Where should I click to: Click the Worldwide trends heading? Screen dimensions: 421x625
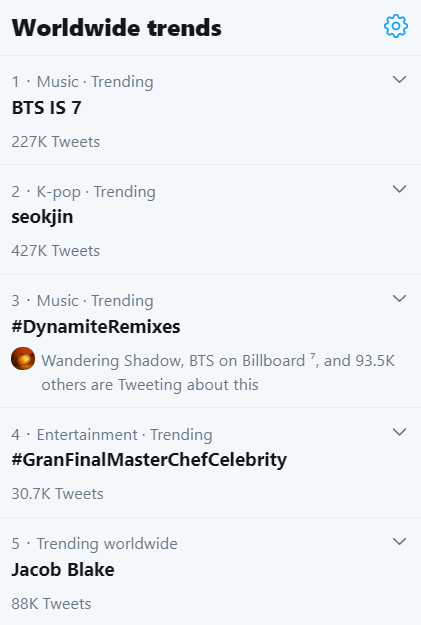click(116, 28)
